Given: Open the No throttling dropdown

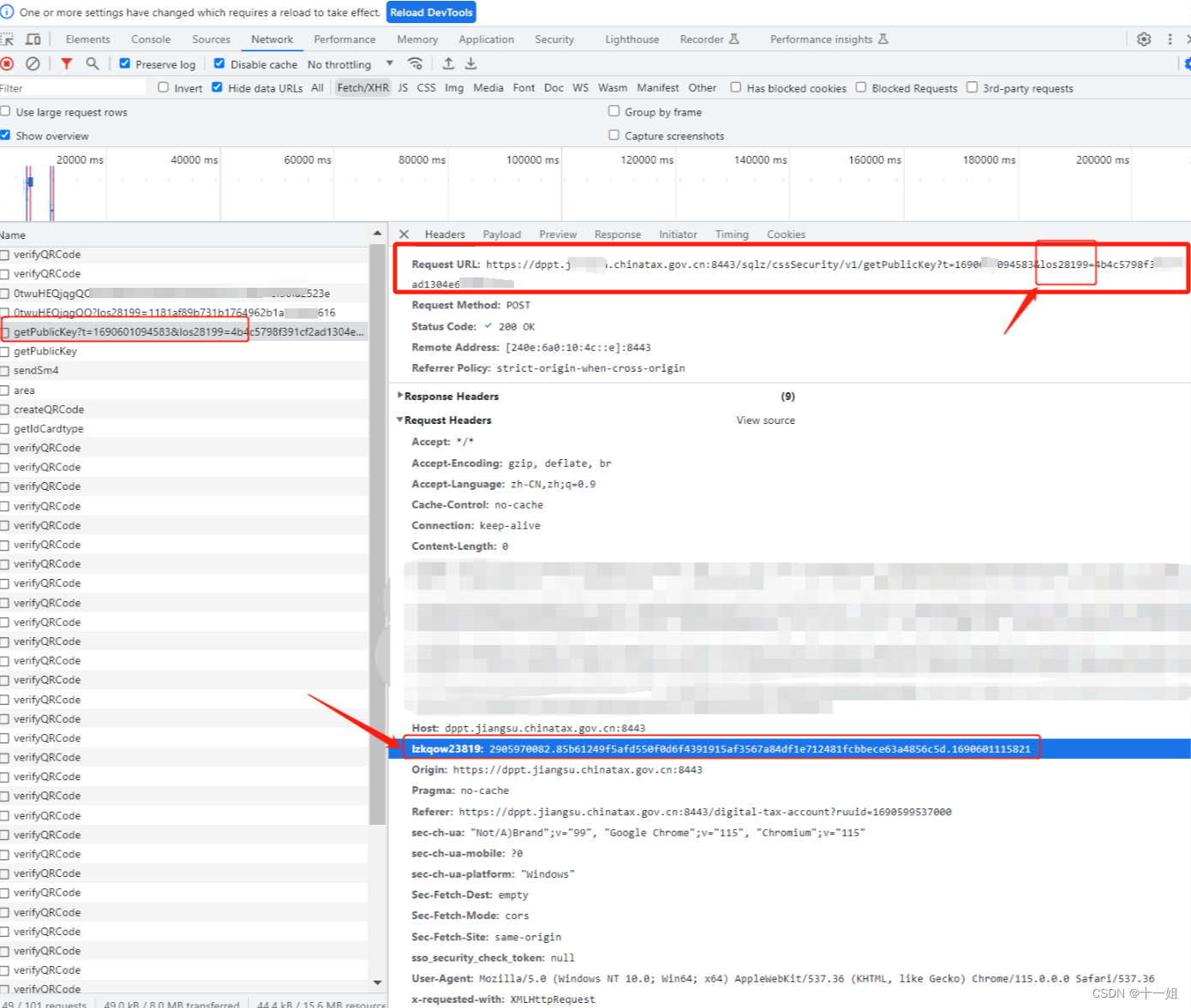Looking at the screenshot, I should 350,64.
